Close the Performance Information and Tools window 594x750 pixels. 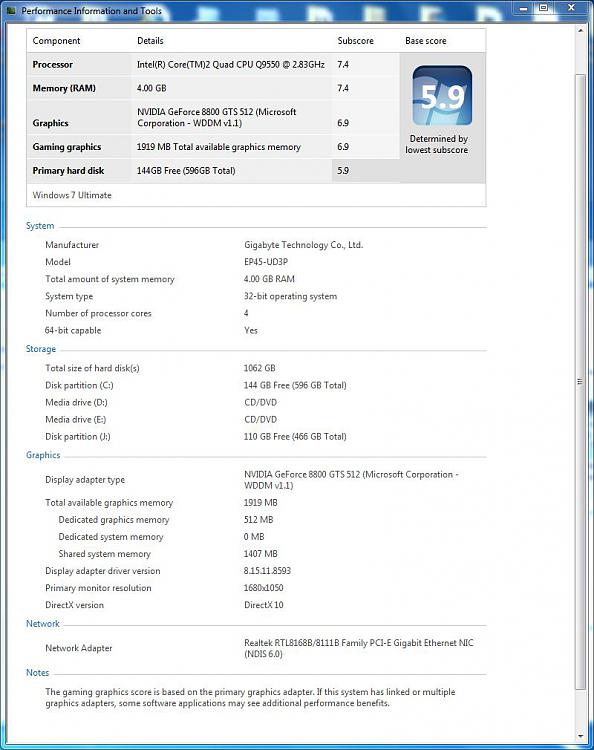pyautogui.click(x=571, y=8)
